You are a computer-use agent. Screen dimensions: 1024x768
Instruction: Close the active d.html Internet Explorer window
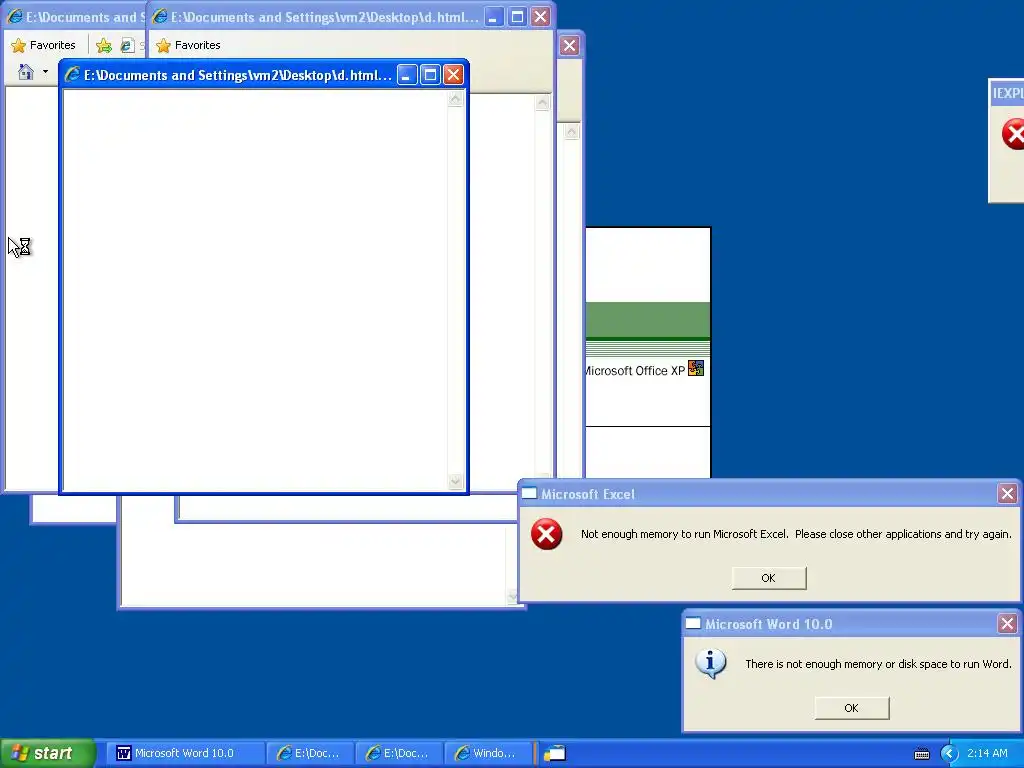point(453,74)
